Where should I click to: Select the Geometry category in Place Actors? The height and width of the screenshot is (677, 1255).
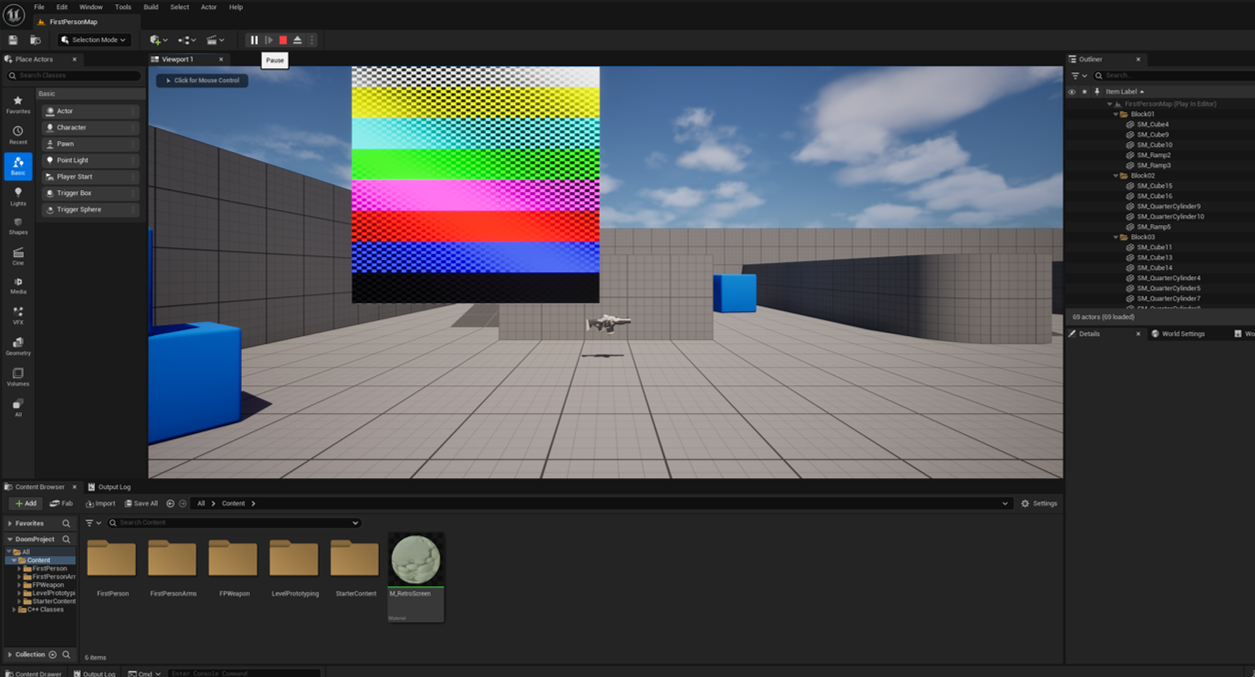[x=18, y=347]
